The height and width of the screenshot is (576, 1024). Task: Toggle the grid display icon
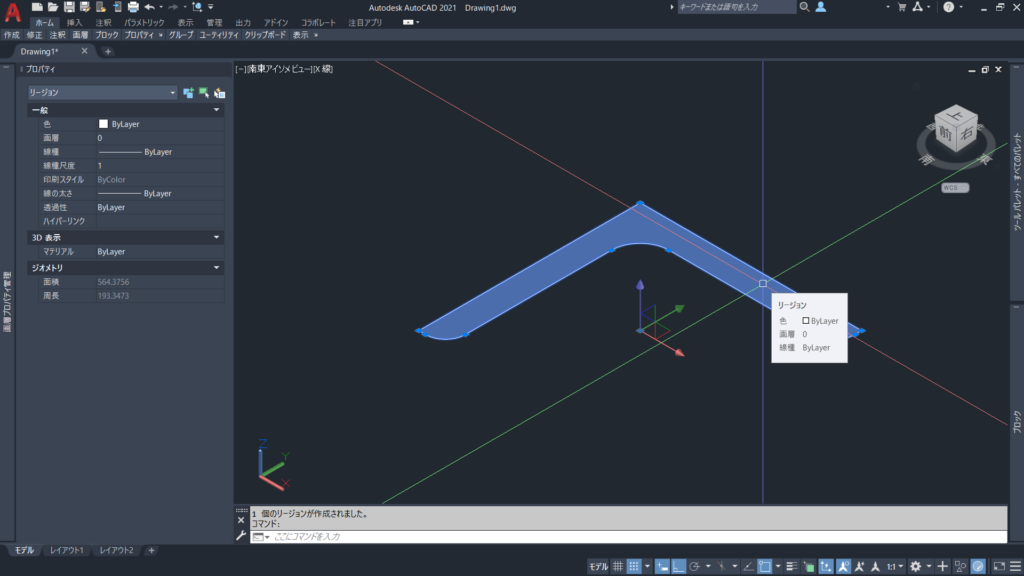pyautogui.click(x=616, y=565)
